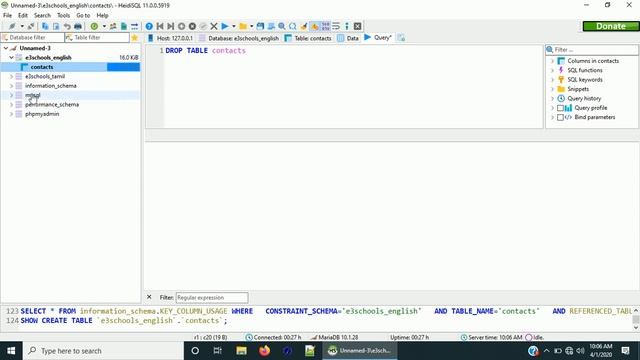Viewport: 640px width, 360px height.
Task: Click the blue Help question mark icon
Action: pos(149,26)
